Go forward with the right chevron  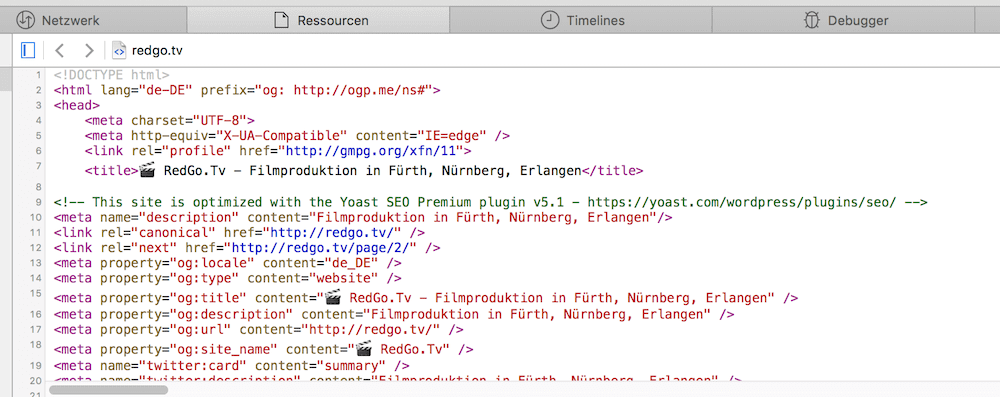point(89,50)
